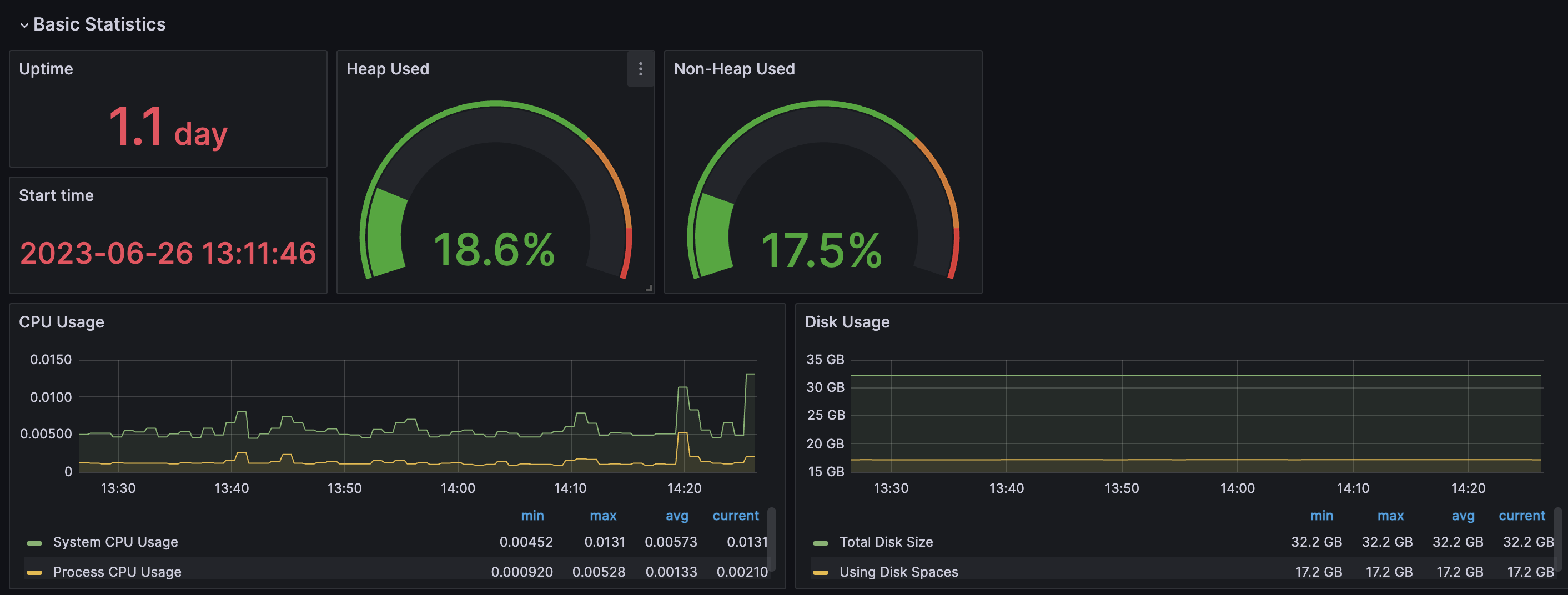Viewport: 1568px width, 595px height.
Task: Click Process CPU Usage max value 0.00528
Action: point(599,572)
